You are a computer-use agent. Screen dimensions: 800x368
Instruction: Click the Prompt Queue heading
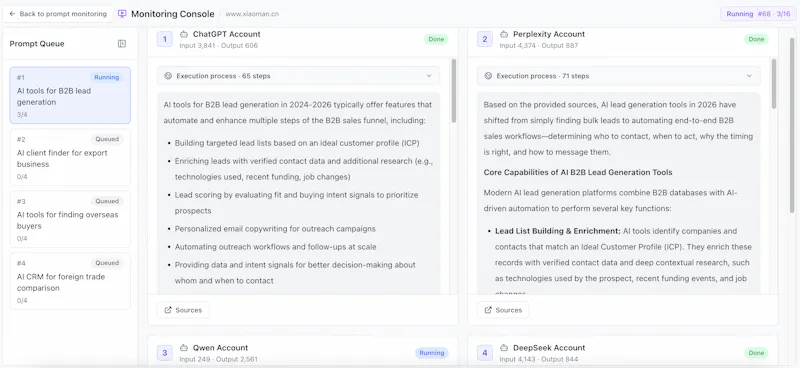click(37, 44)
